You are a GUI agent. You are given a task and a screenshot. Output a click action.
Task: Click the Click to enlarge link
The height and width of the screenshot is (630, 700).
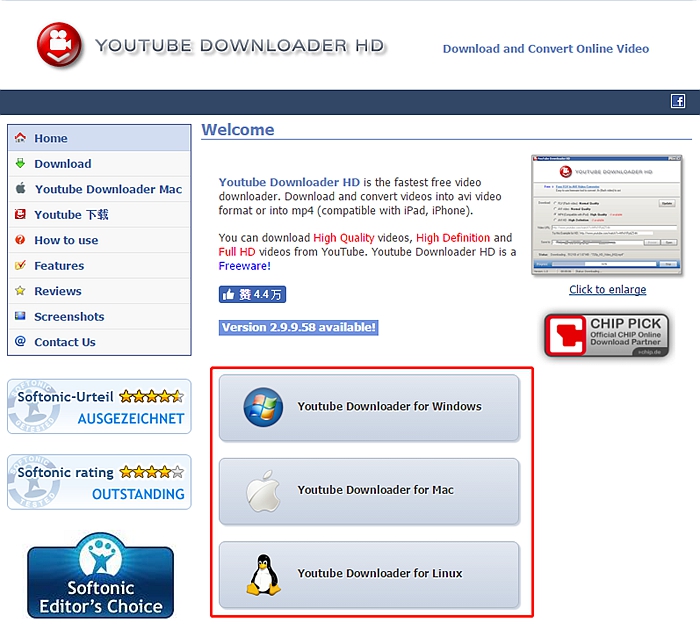tap(607, 289)
